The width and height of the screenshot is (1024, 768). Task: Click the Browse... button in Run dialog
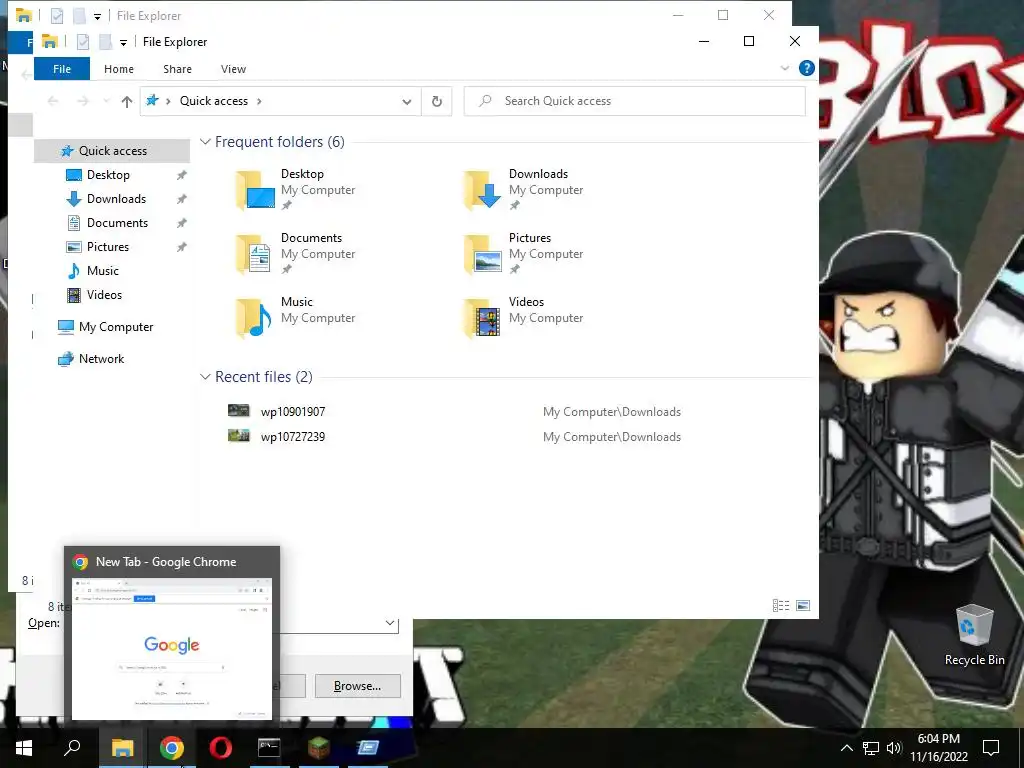[x=357, y=686]
